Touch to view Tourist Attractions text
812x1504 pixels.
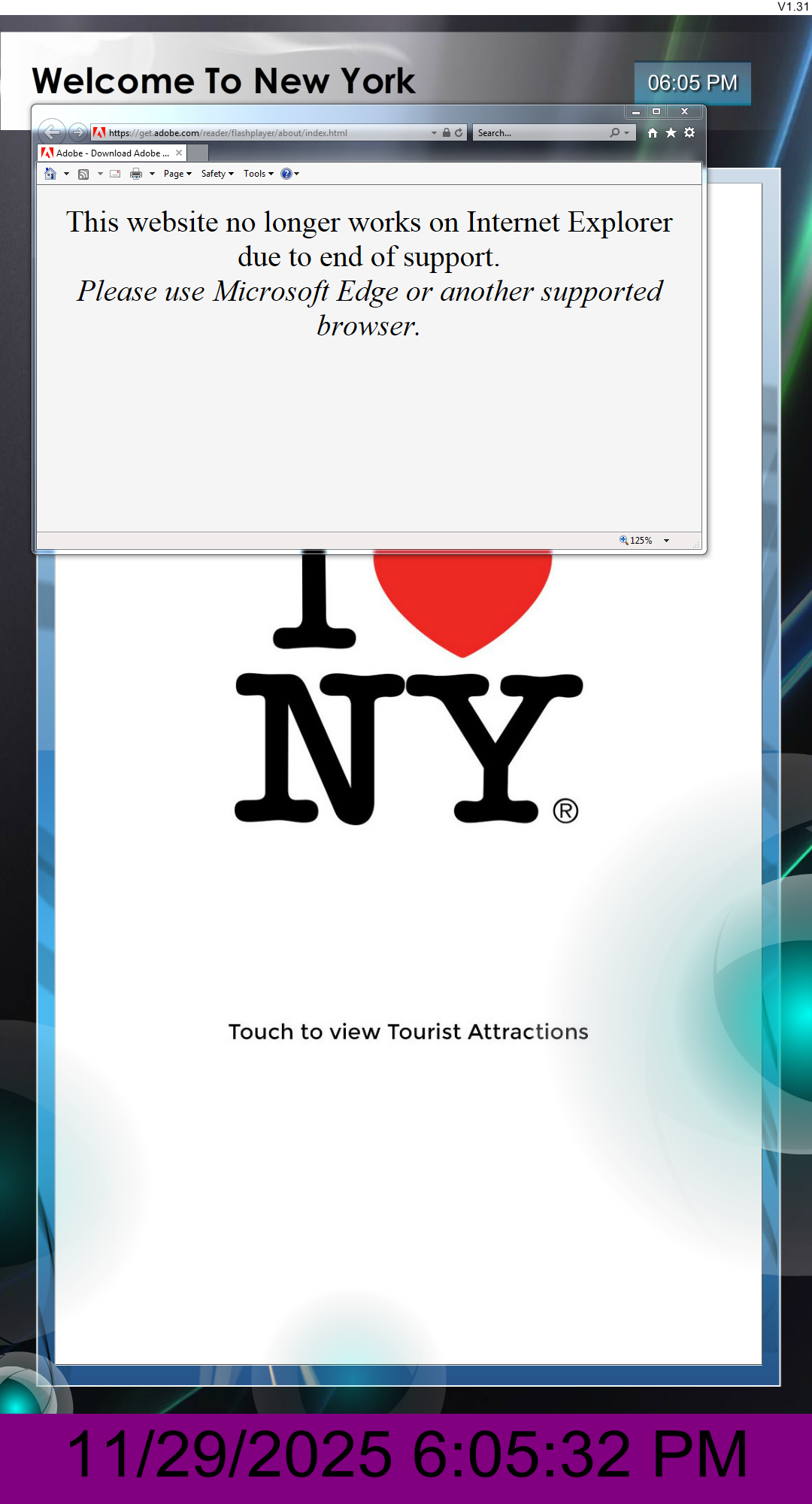pyautogui.click(x=408, y=1032)
